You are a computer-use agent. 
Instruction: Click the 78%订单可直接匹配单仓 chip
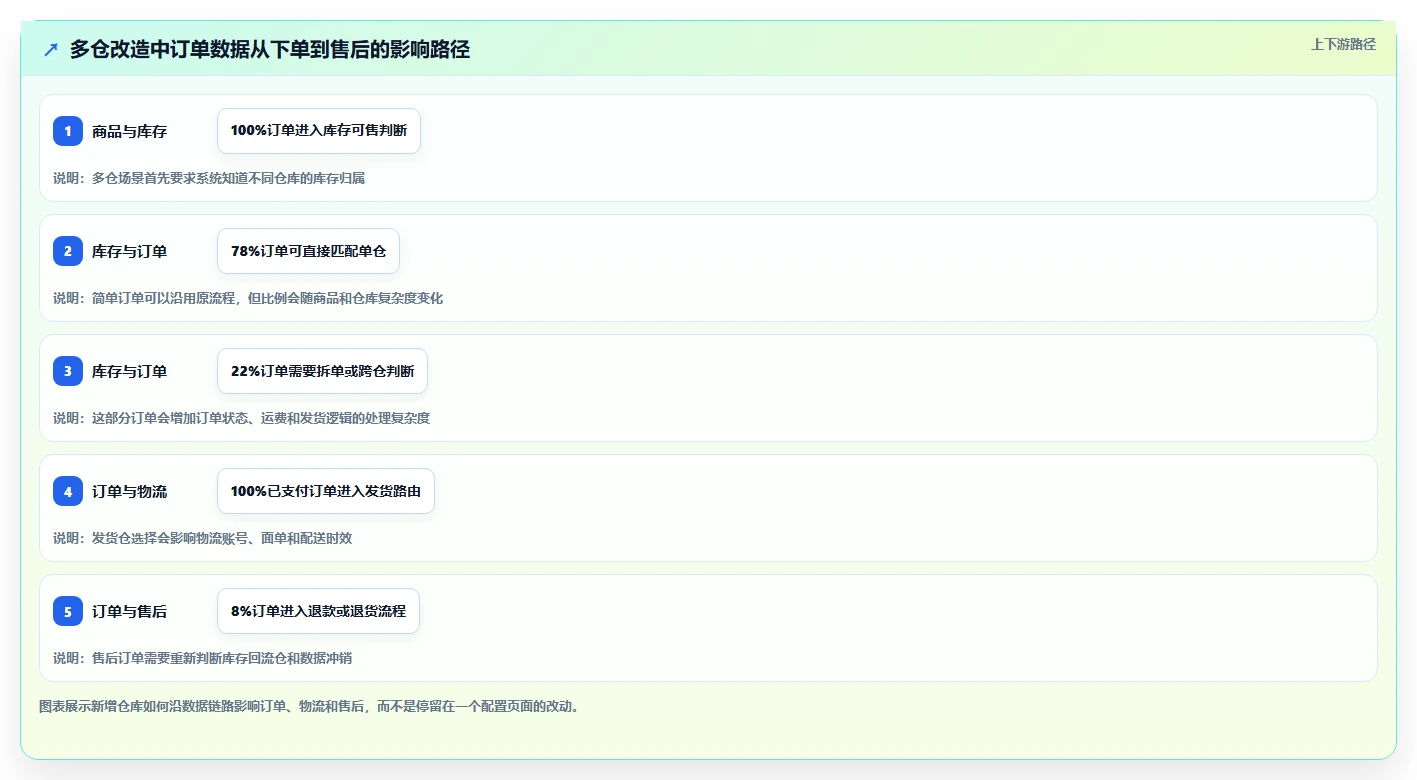tap(308, 251)
